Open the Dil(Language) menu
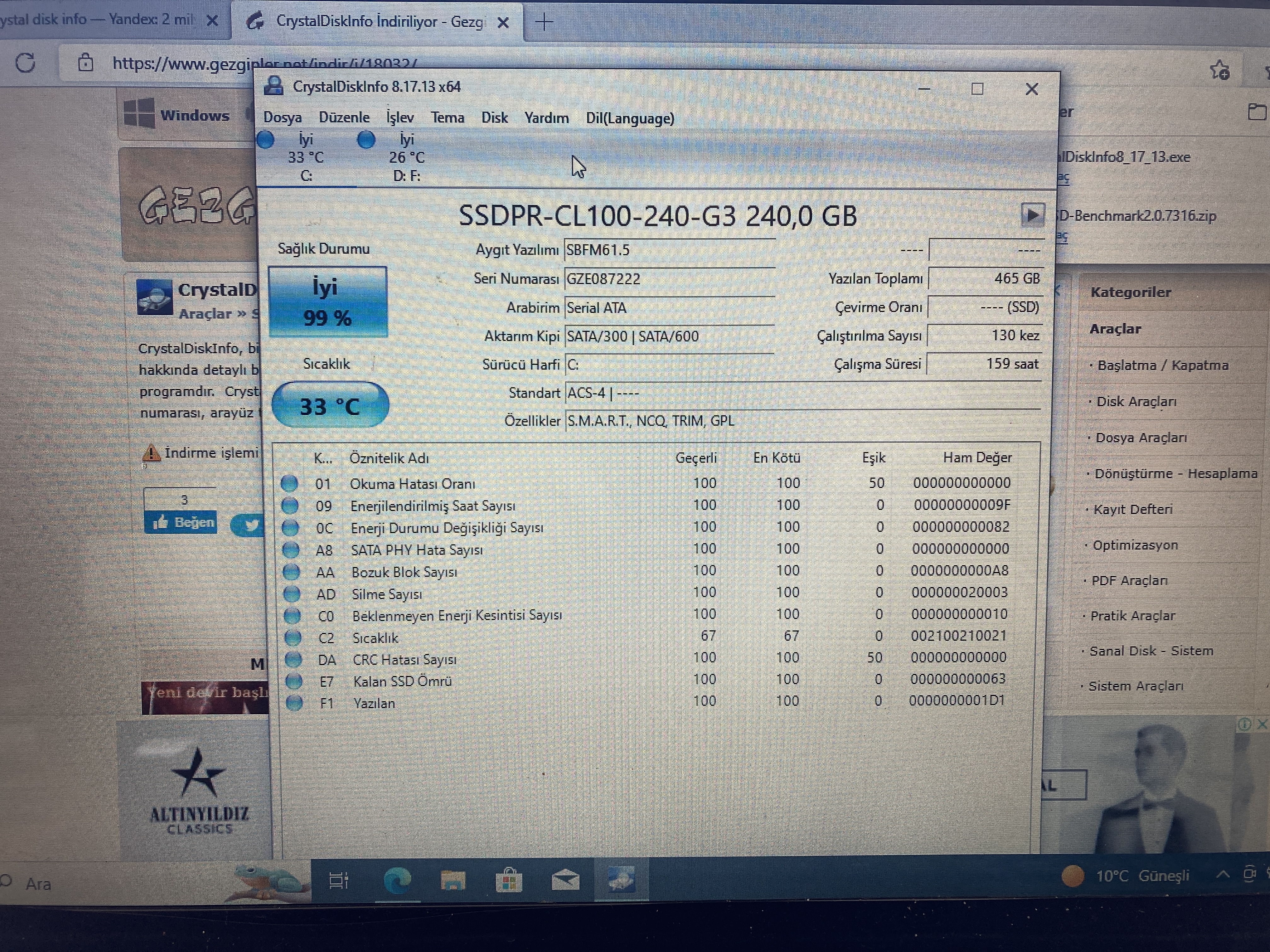Image resolution: width=1270 pixels, height=952 pixels. [x=629, y=118]
